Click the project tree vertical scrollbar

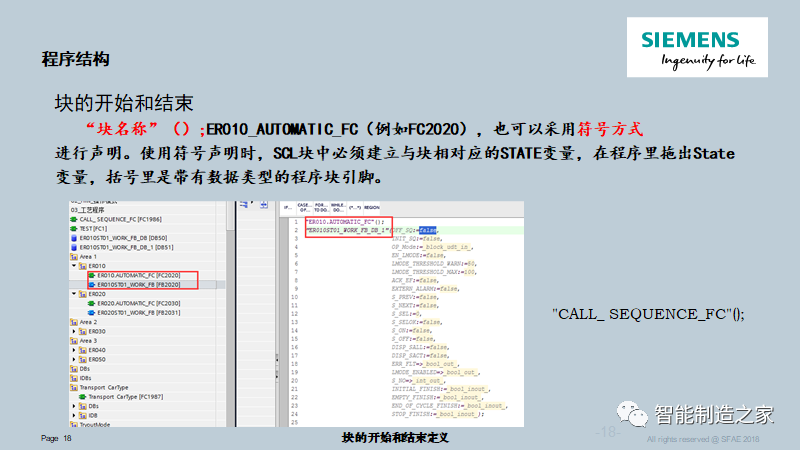pos(231,314)
